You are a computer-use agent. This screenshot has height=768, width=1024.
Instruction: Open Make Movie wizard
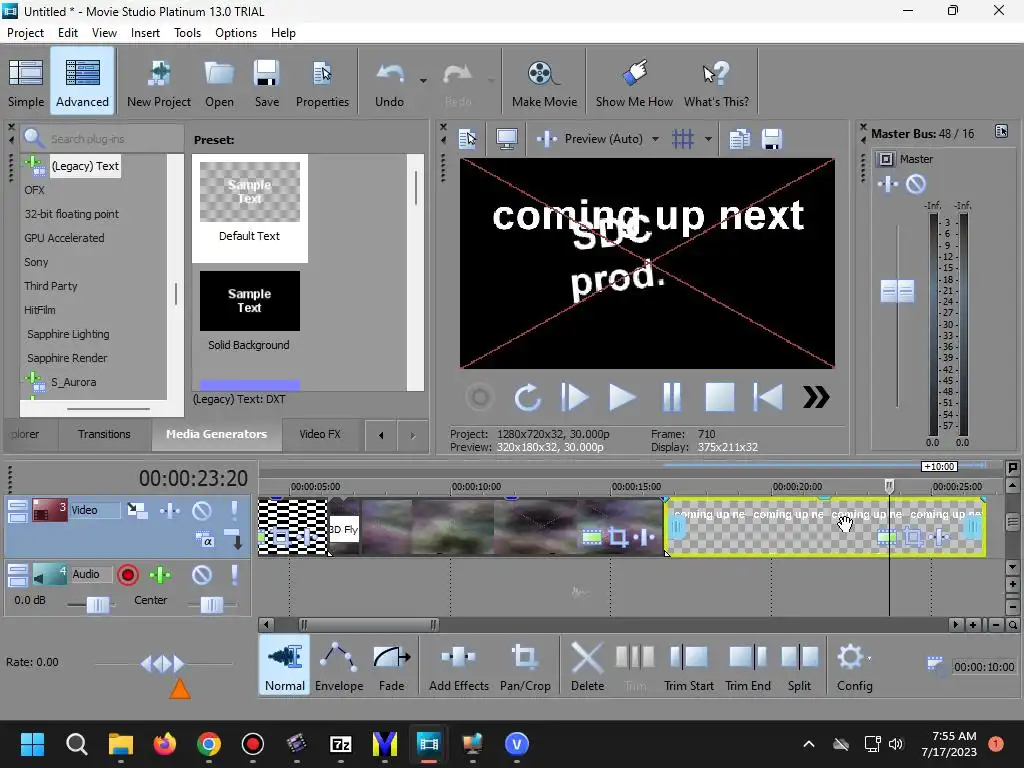pos(544,82)
